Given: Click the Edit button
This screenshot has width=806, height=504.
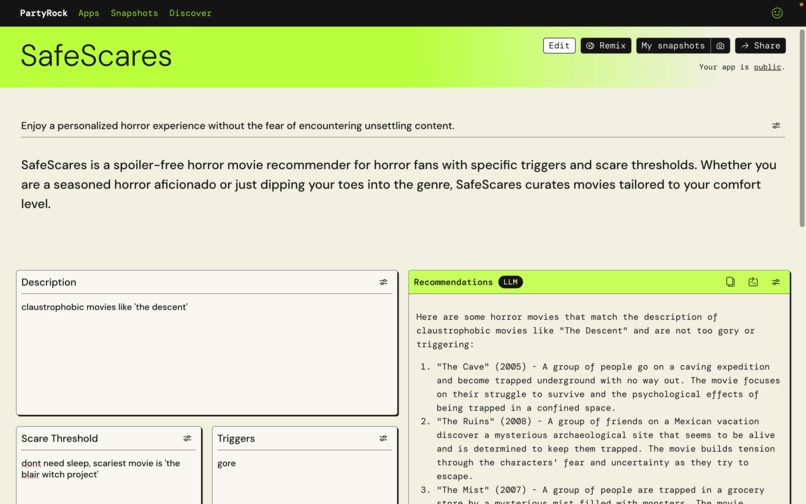Looking at the screenshot, I should tap(559, 46).
